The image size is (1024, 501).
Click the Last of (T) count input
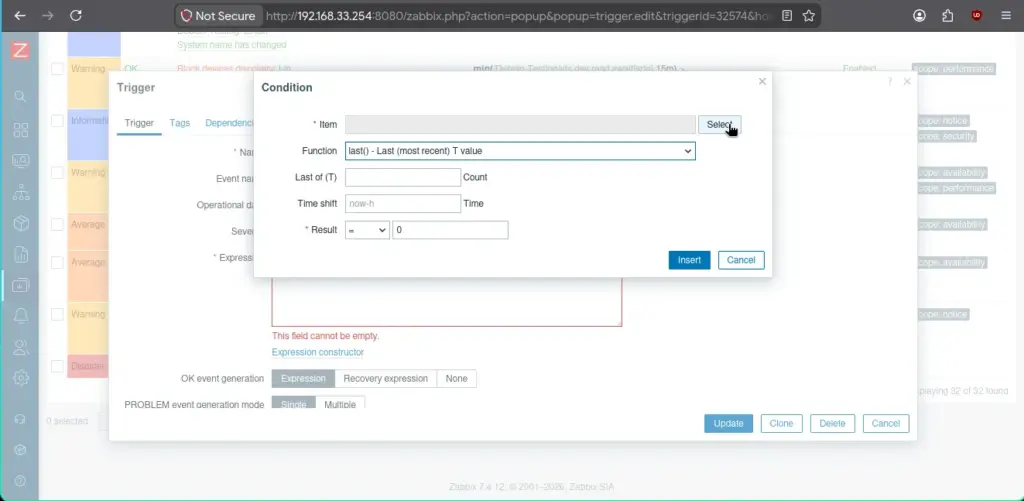pyautogui.click(x=403, y=177)
